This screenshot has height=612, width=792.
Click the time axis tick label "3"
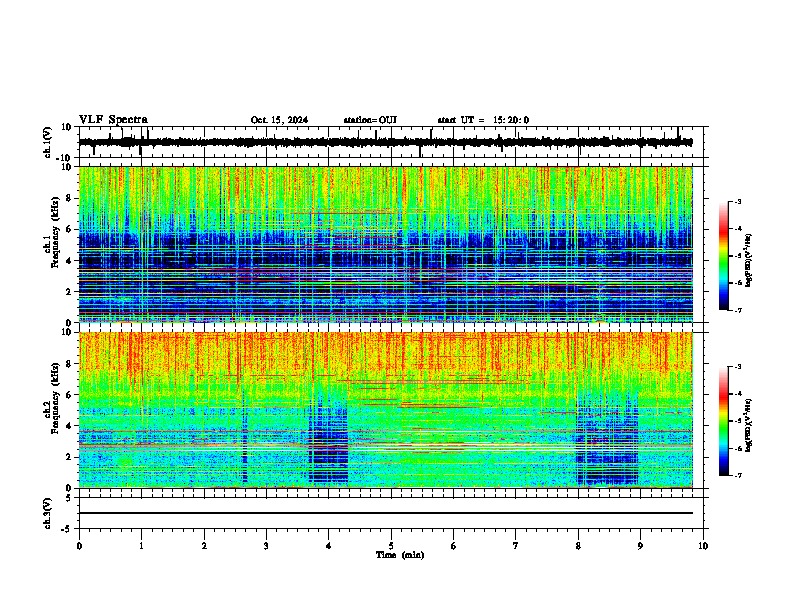(266, 546)
